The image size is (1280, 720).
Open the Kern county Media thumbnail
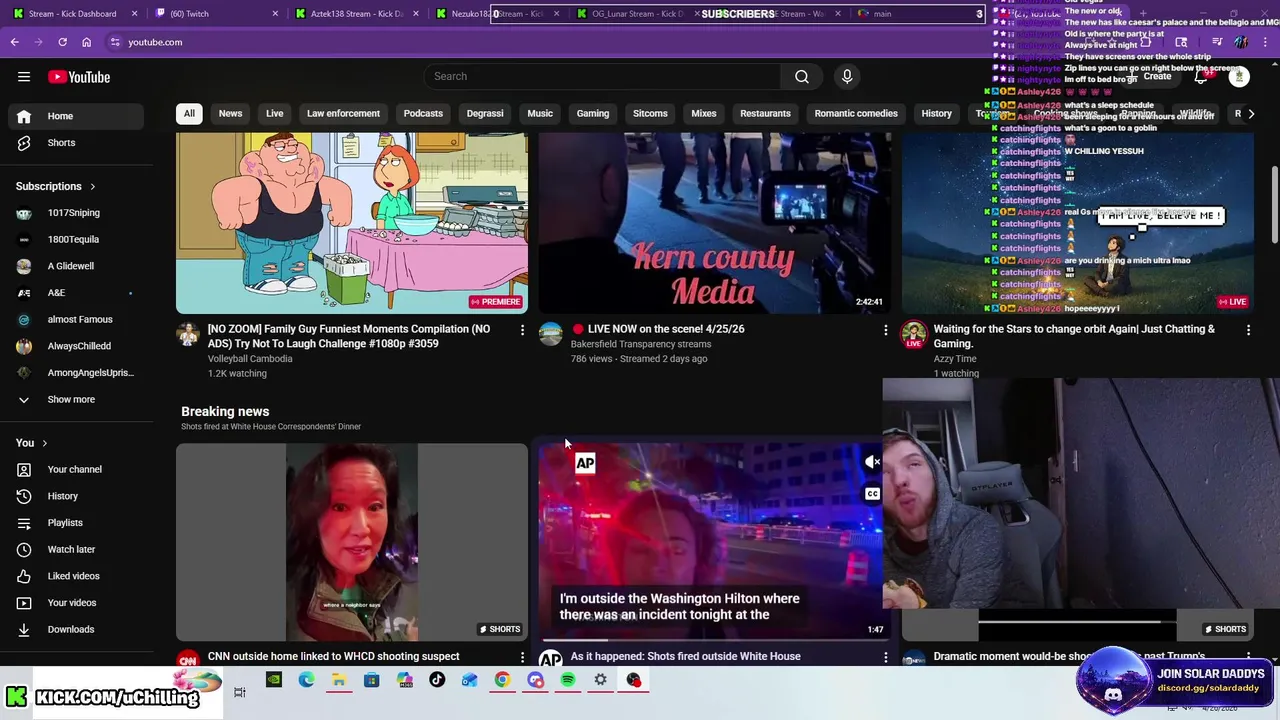point(714,223)
